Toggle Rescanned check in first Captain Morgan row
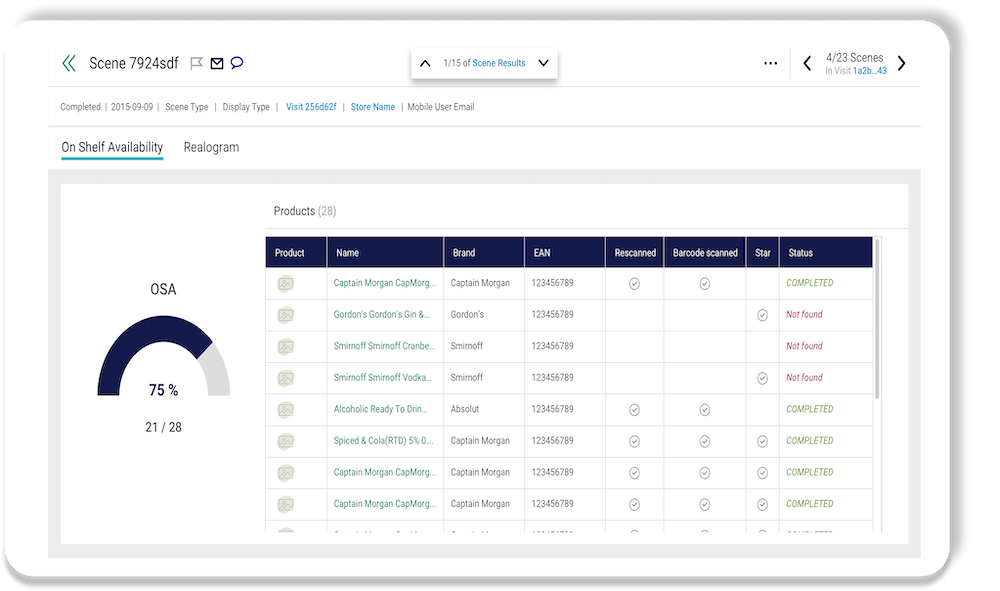This screenshot has height=591, width=1000. pyautogui.click(x=634, y=284)
